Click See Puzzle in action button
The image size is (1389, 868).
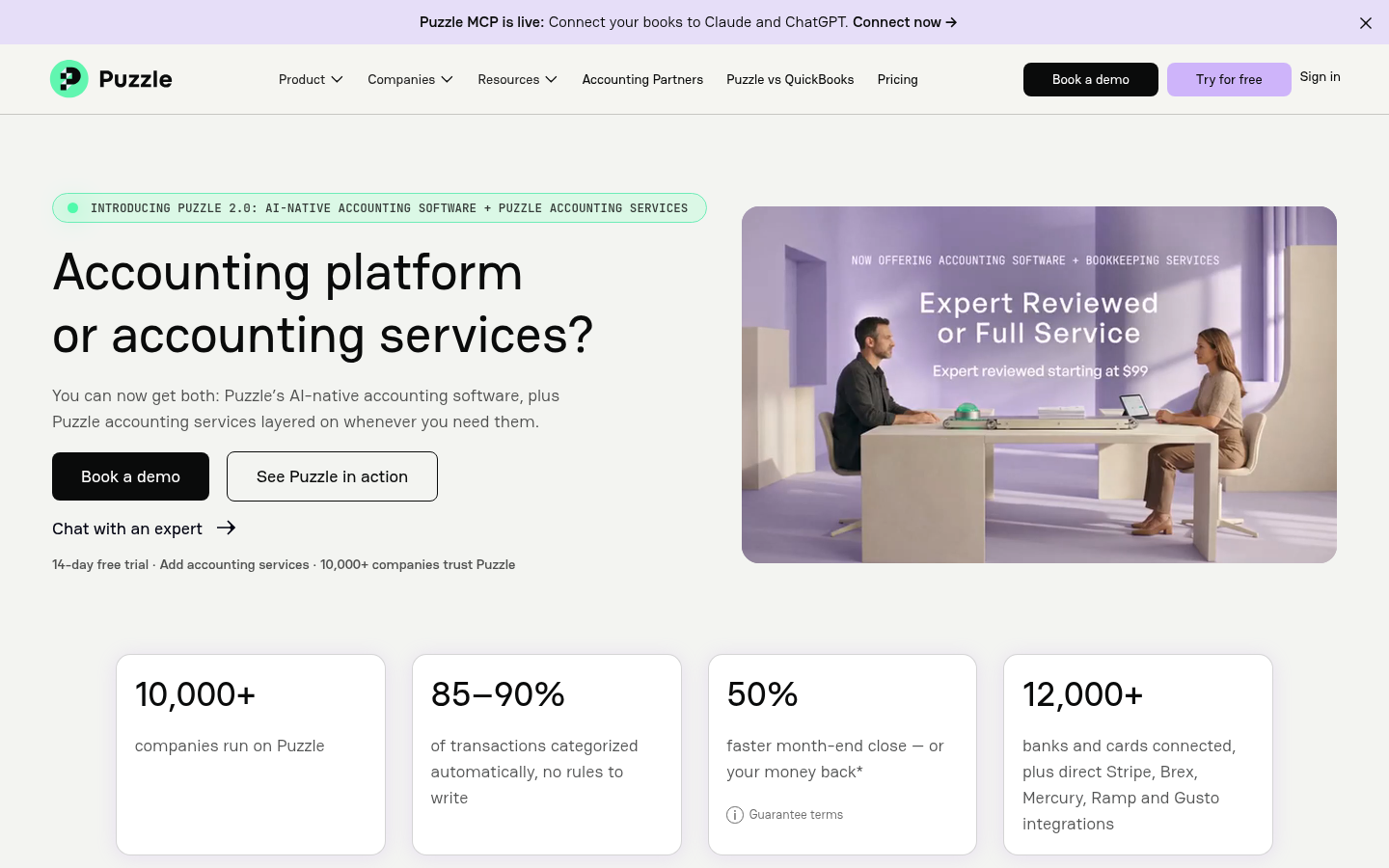[x=332, y=476]
